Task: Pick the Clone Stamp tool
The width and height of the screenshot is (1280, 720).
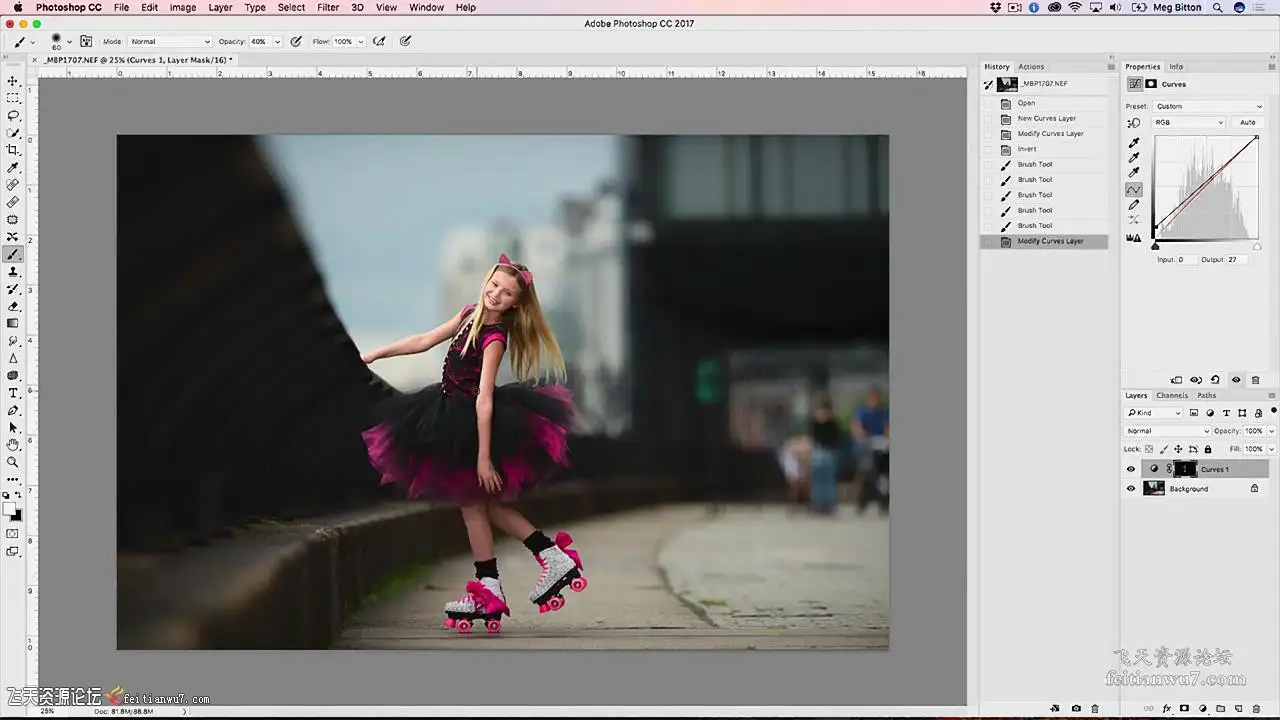Action: (x=13, y=271)
